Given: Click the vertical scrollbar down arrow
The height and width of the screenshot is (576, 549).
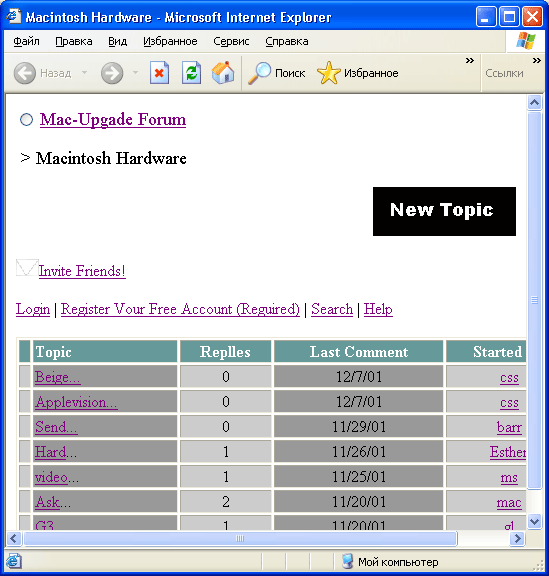Looking at the screenshot, I should click(x=534, y=522).
